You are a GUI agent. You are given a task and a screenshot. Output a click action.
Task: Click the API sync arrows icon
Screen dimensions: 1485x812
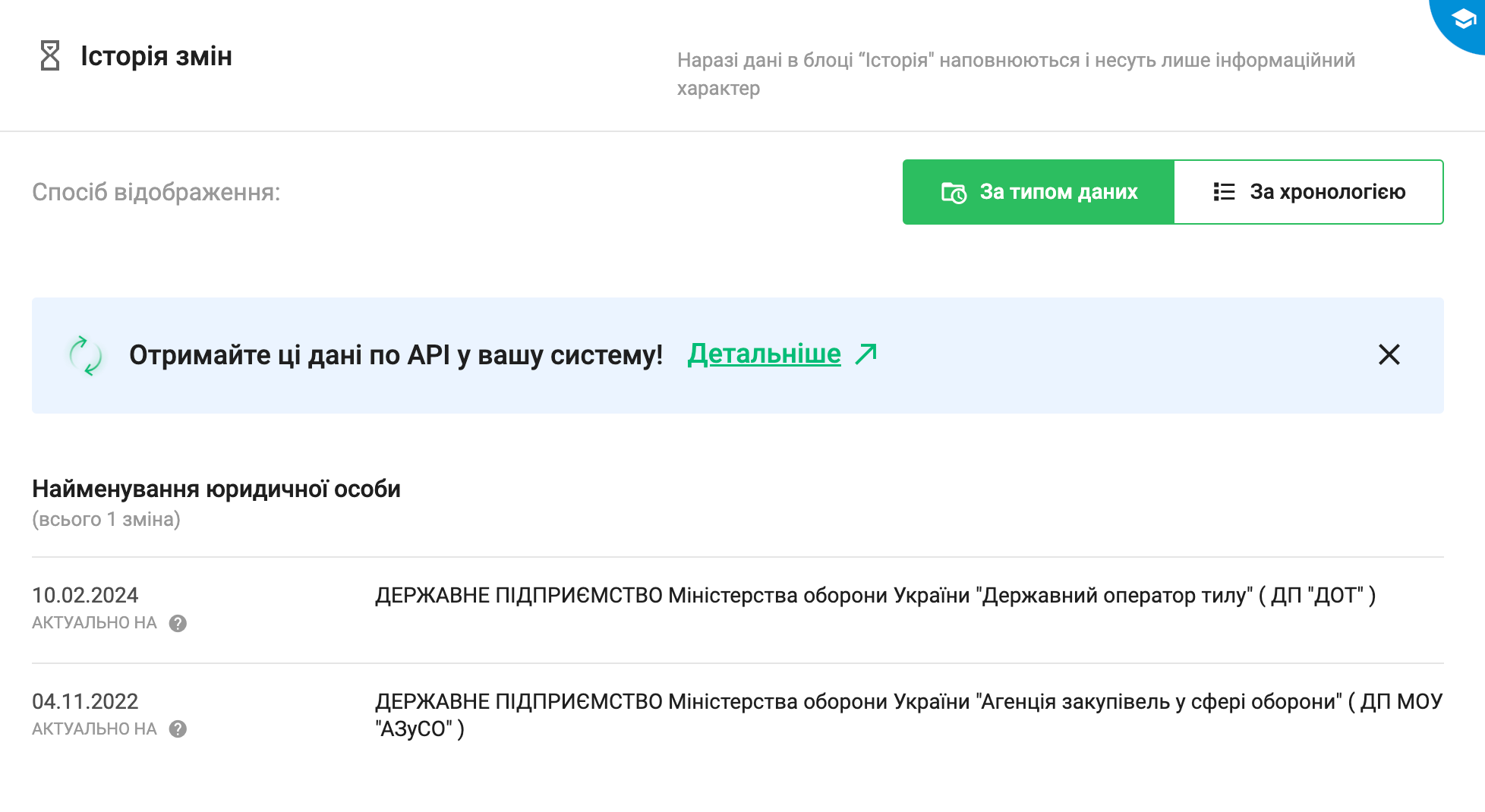86,355
